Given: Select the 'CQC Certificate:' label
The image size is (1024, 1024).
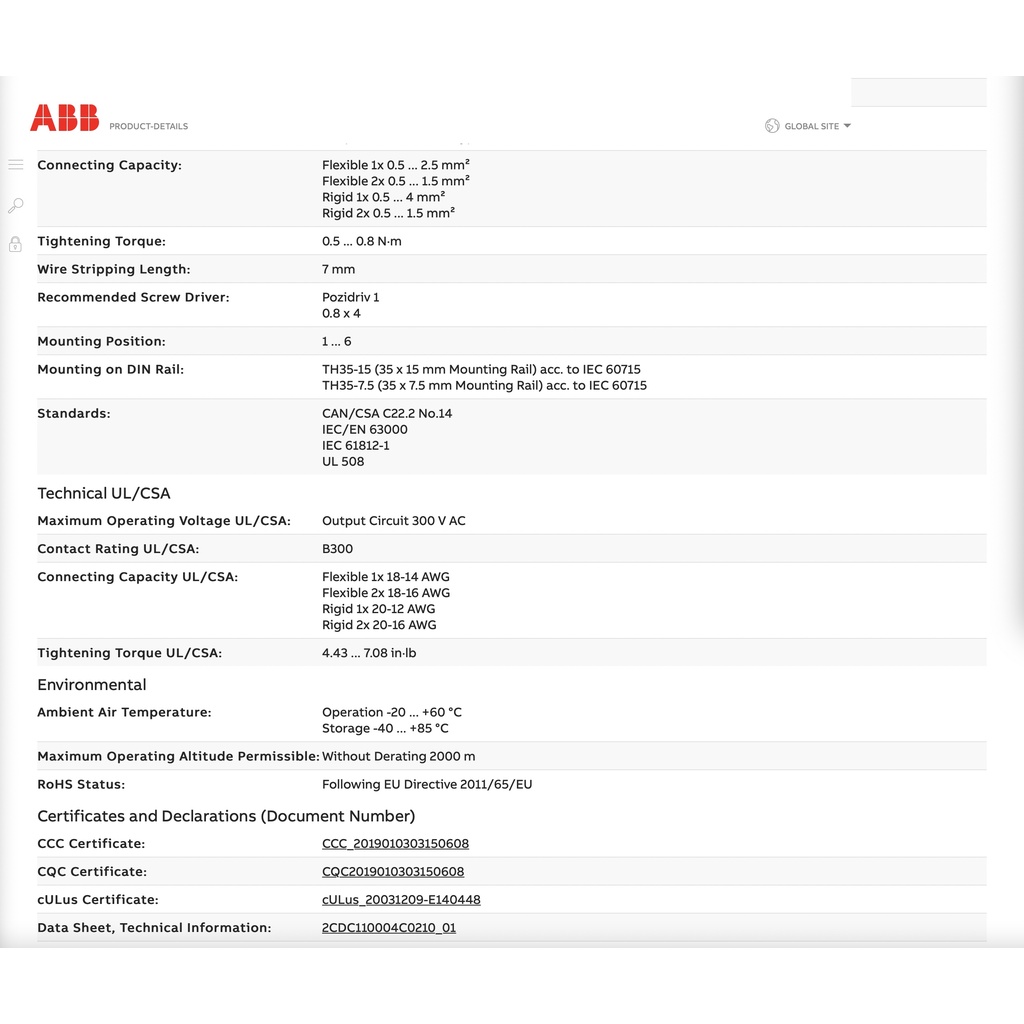Looking at the screenshot, I should (92, 871).
